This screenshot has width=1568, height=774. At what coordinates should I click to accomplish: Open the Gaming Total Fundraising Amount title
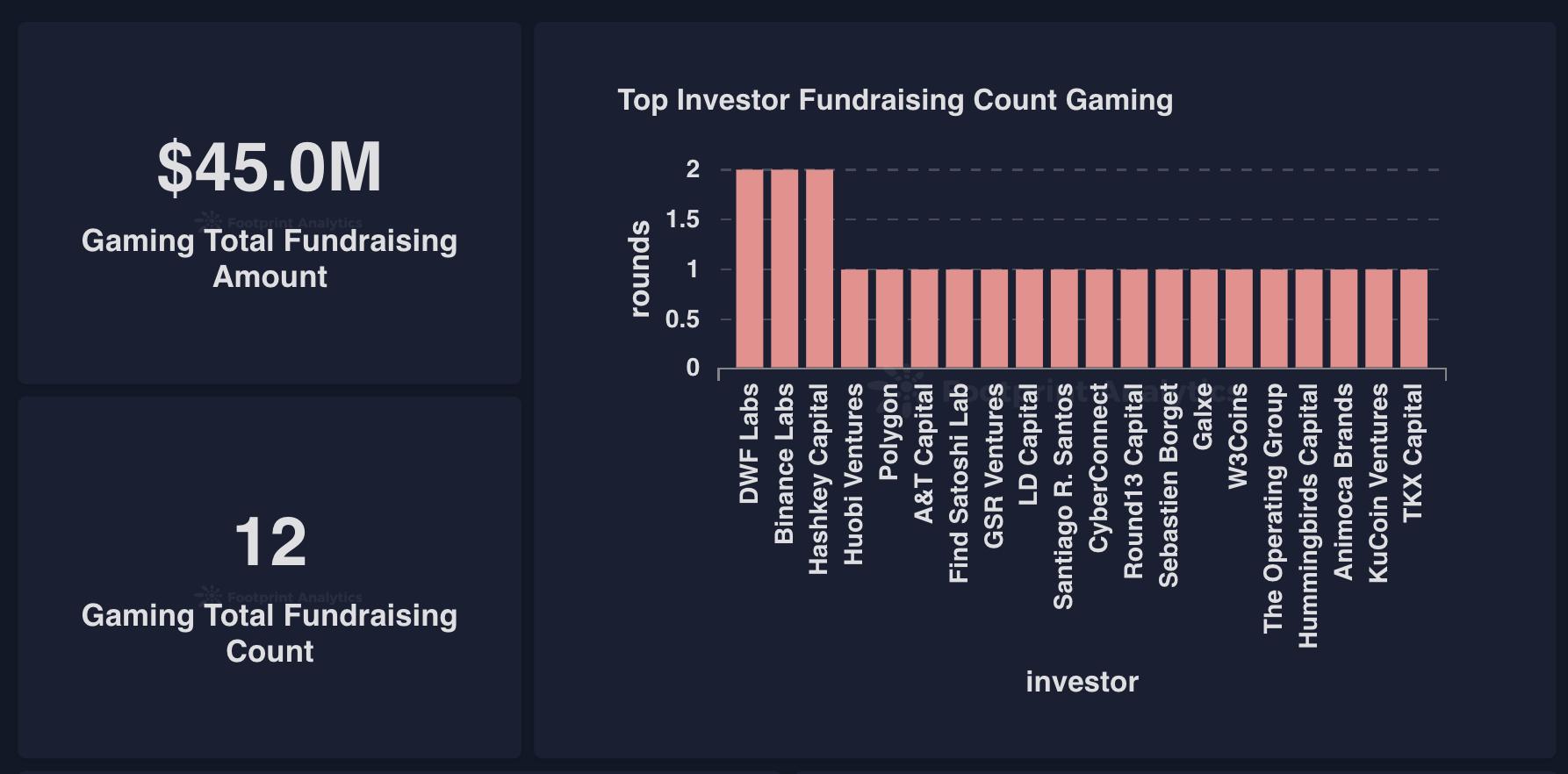point(270,258)
